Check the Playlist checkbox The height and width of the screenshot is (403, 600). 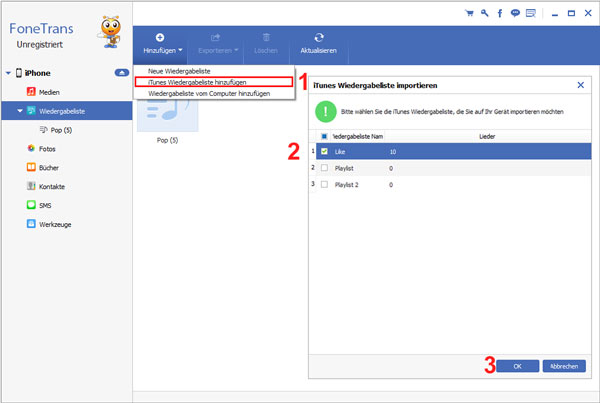[x=324, y=168]
